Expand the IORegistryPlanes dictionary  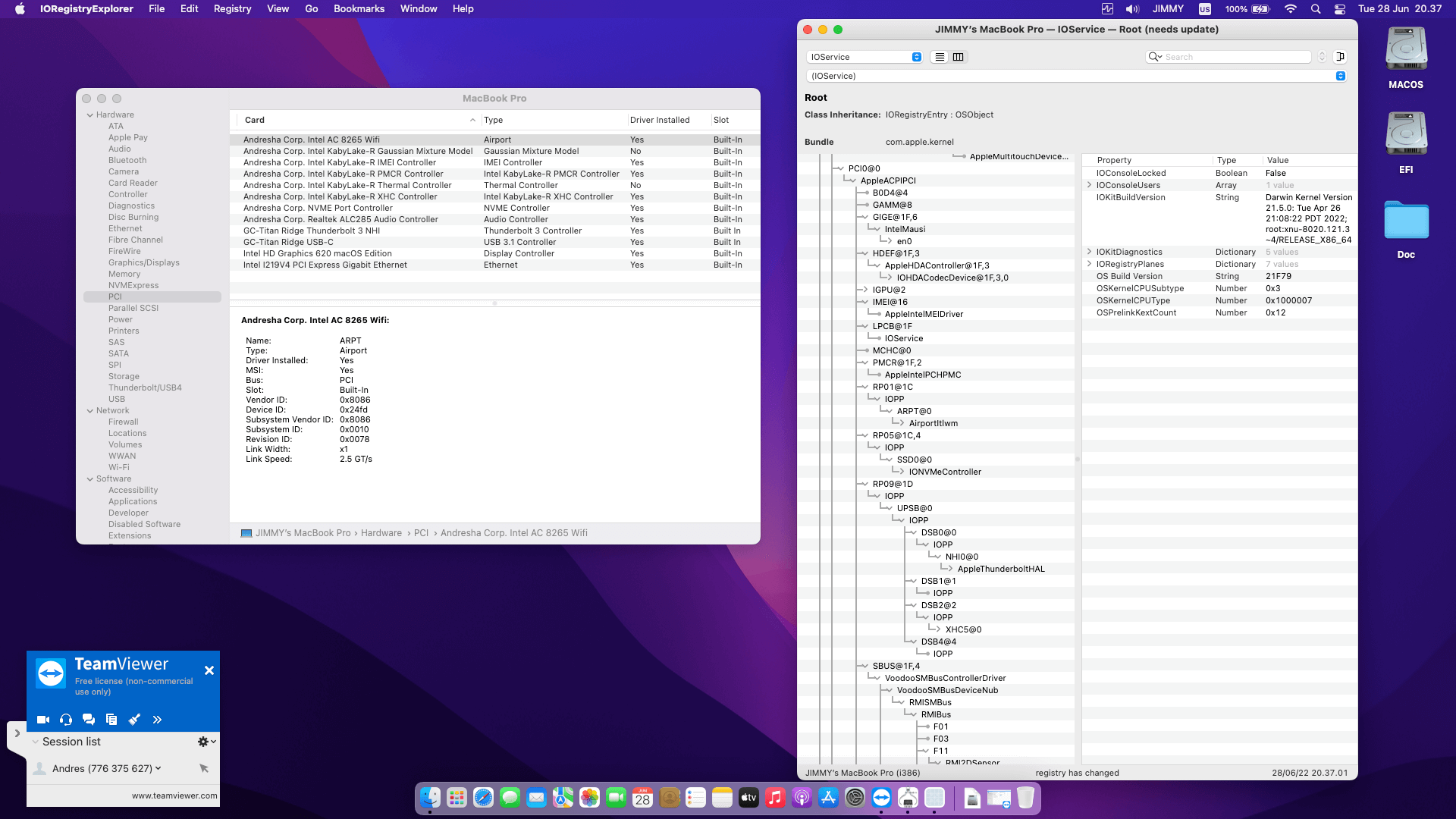[1090, 264]
